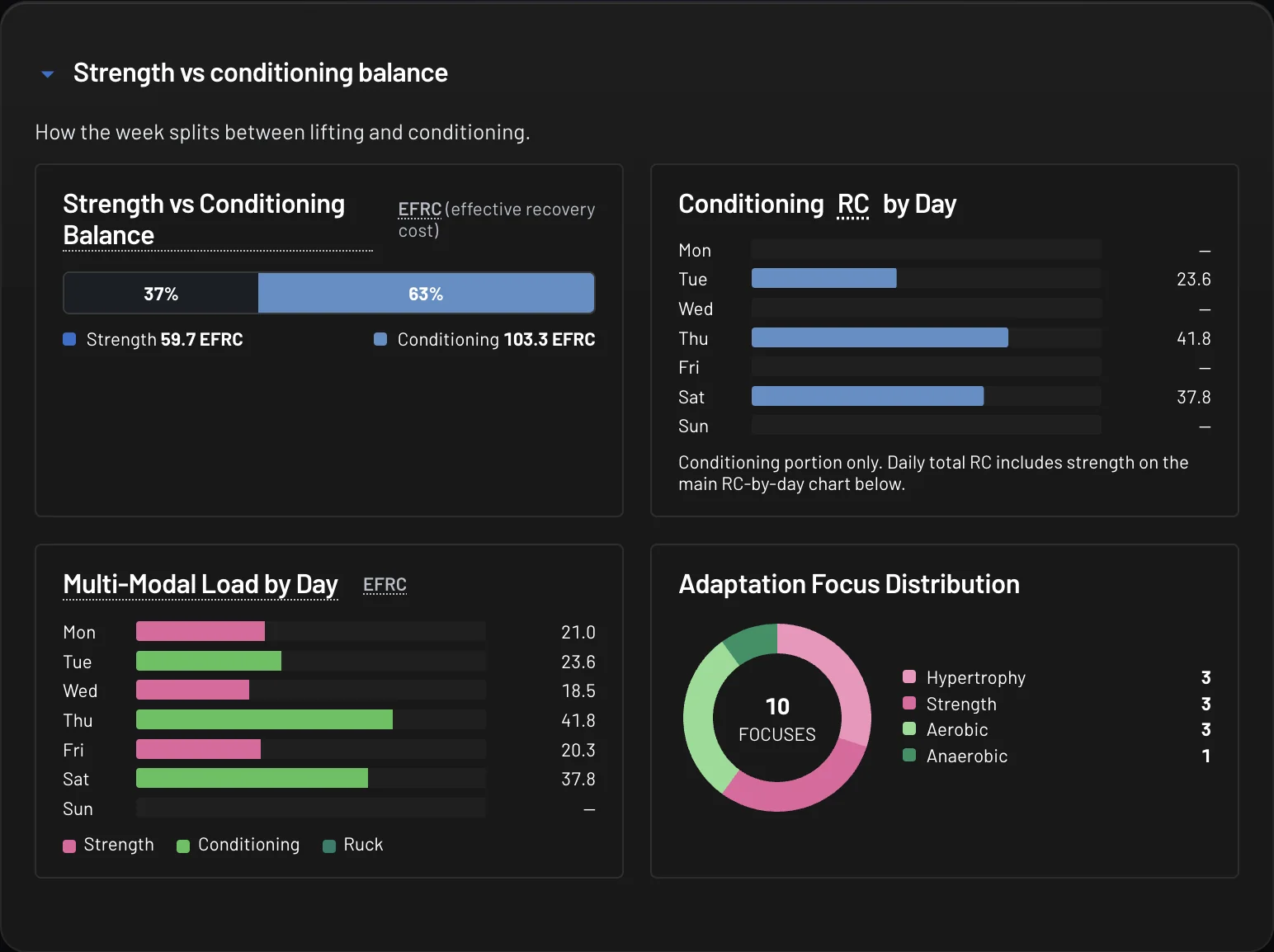This screenshot has height=952, width=1274.
Task: Click the EFRC (effective recovery cost) abbreviation
Action: 419,210
